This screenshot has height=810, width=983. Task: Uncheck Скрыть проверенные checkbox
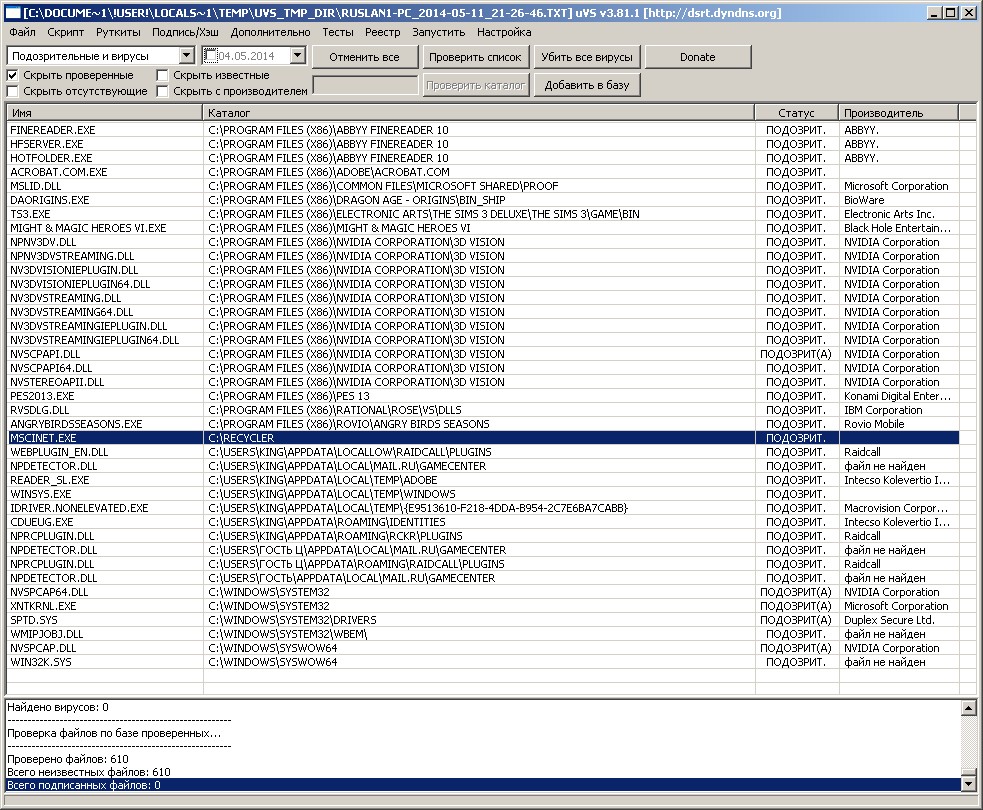[12, 75]
